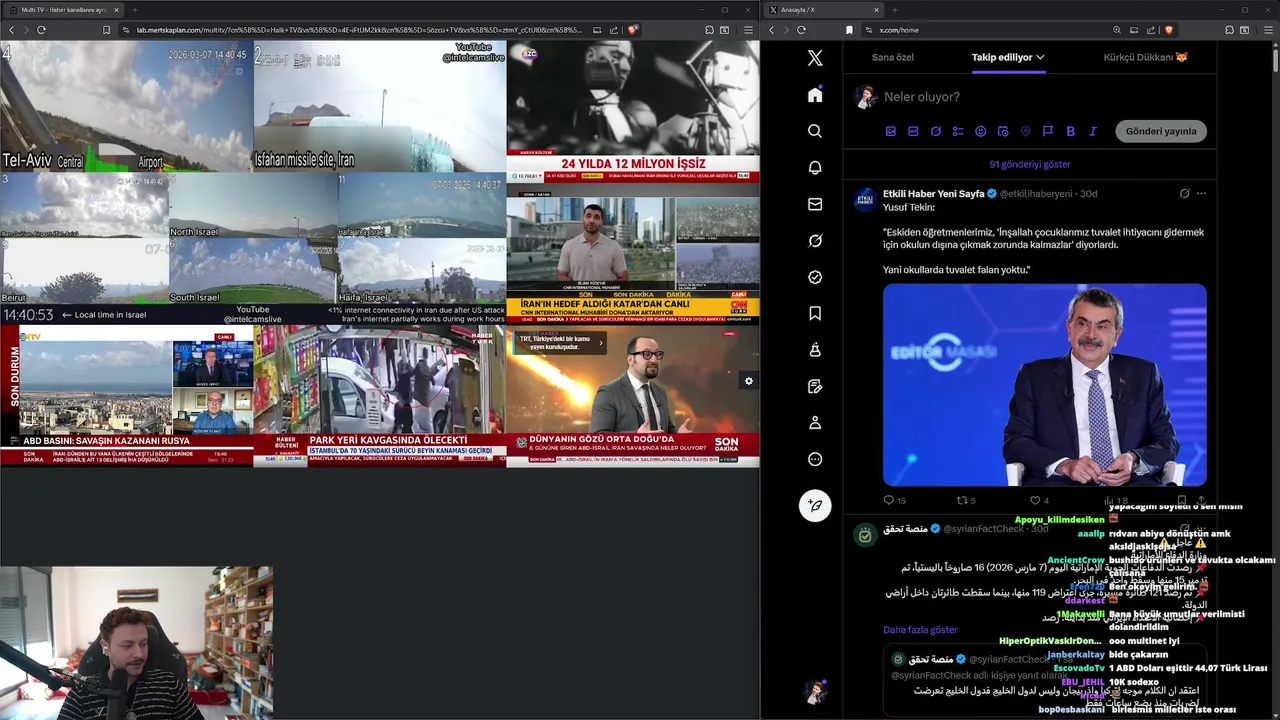The height and width of the screenshot is (720, 1280).
Task: Select Tel-Aviv live camera tile
Action: 126,106
